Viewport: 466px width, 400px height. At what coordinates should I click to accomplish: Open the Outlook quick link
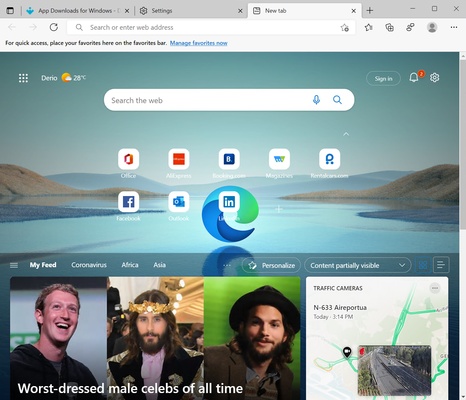tap(179, 206)
